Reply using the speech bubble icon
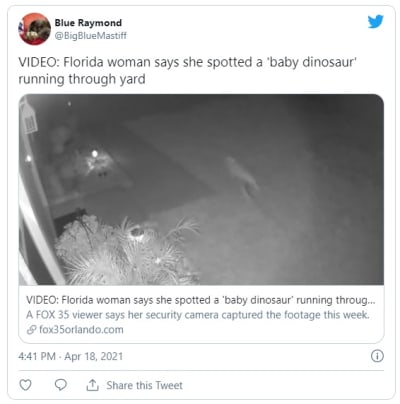This screenshot has height=404, width=400. click(x=60, y=385)
